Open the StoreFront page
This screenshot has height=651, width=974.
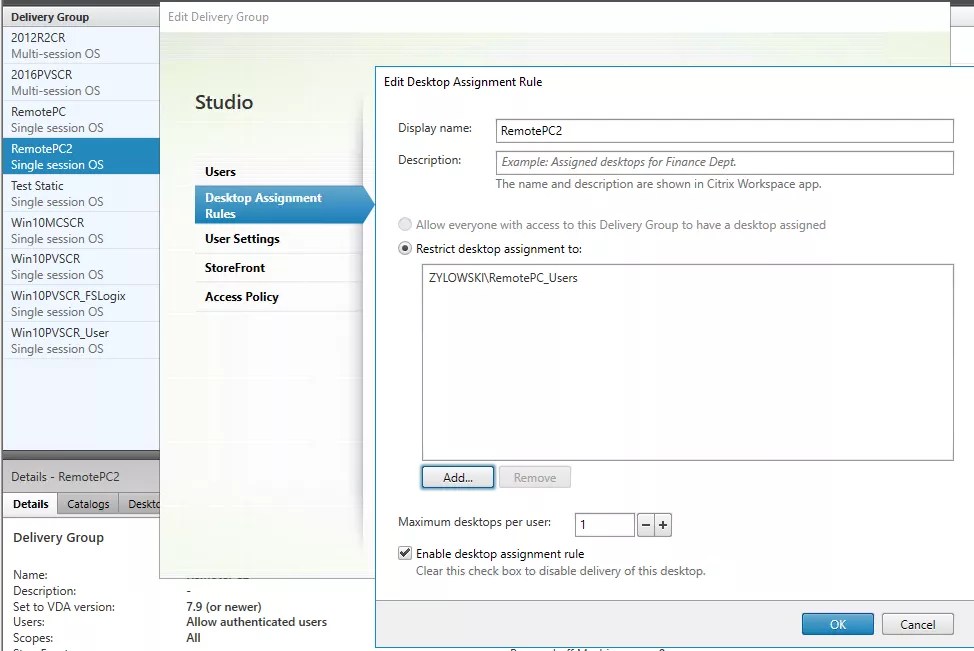click(279, 268)
